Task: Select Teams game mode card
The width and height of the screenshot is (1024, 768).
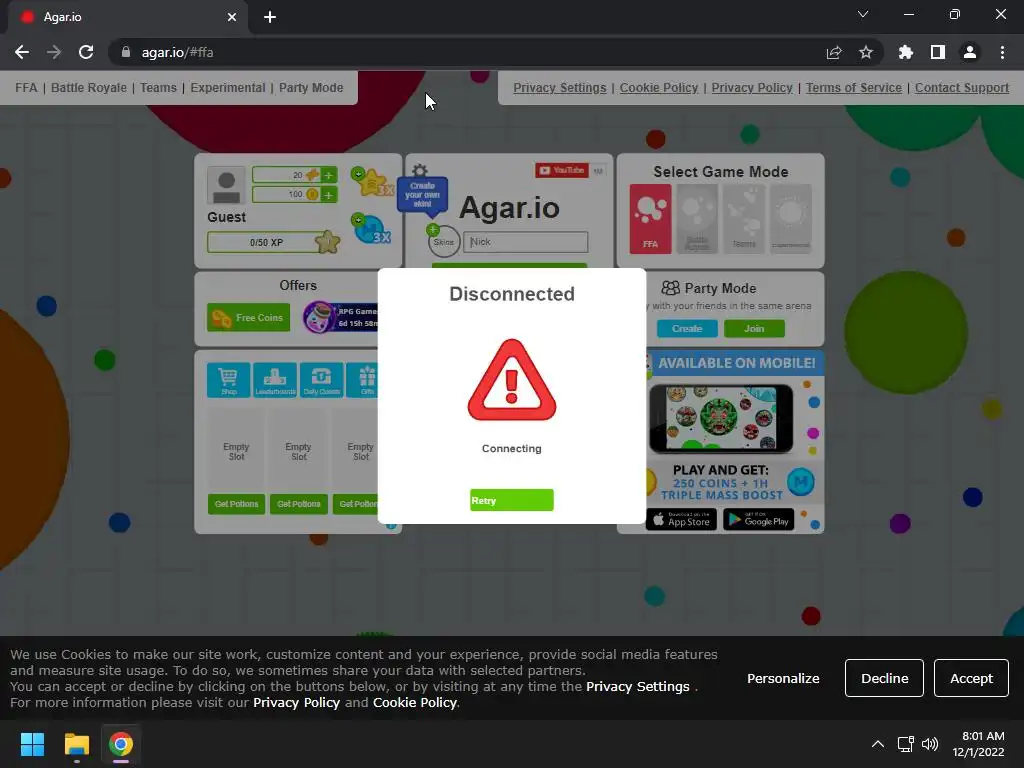Action: tap(744, 219)
